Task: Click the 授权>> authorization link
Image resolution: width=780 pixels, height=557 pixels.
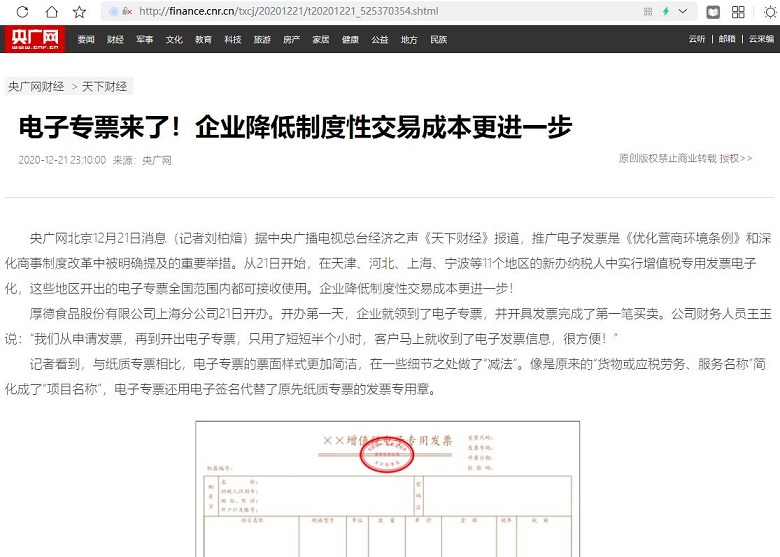Action: pyautogui.click(x=736, y=158)
